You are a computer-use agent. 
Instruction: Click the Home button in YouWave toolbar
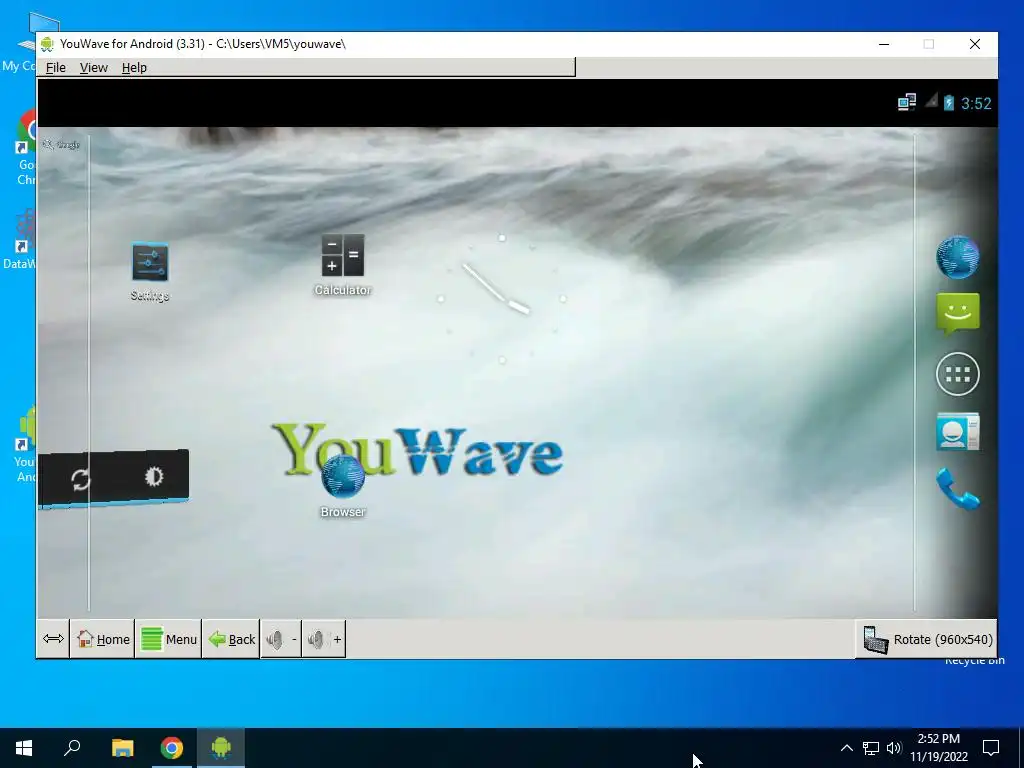point(103,639)
